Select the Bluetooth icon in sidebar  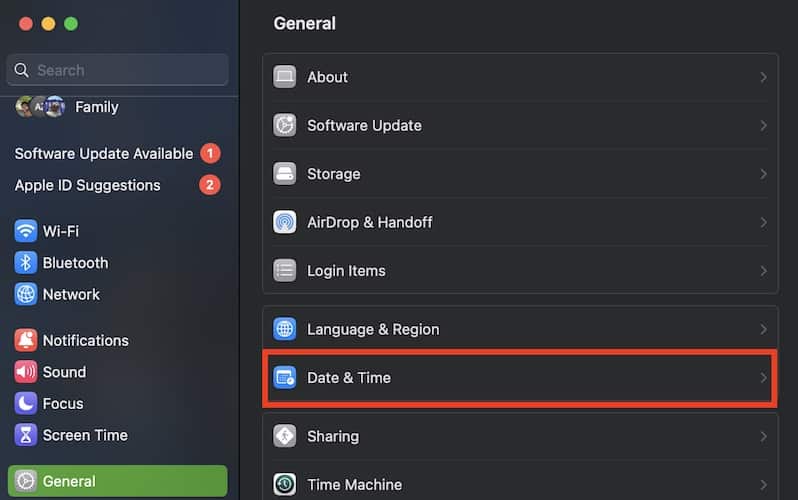(26, 263)
